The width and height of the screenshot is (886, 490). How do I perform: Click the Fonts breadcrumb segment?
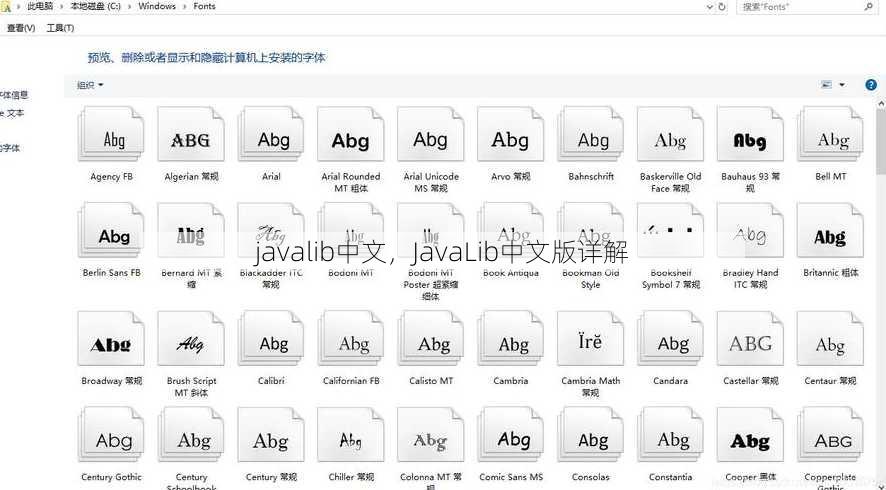click(204, 6)
